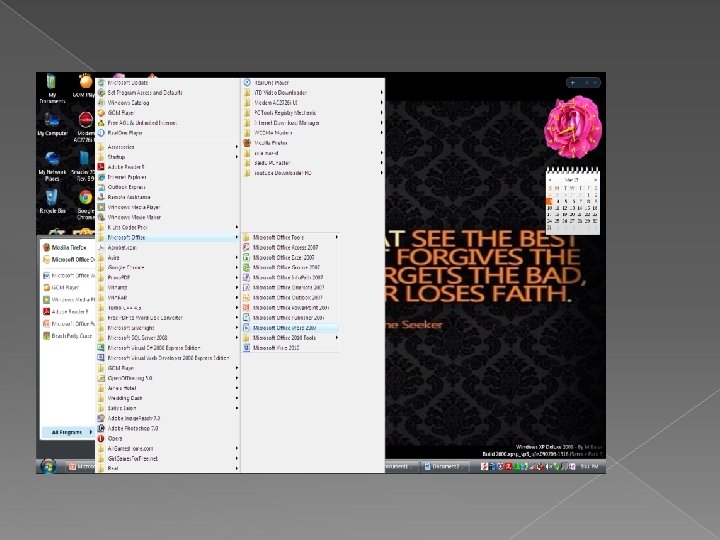The image size is (720, 540).
Task: Click the orange highlighted date on calendar gadget
Action: click(549, 201)
